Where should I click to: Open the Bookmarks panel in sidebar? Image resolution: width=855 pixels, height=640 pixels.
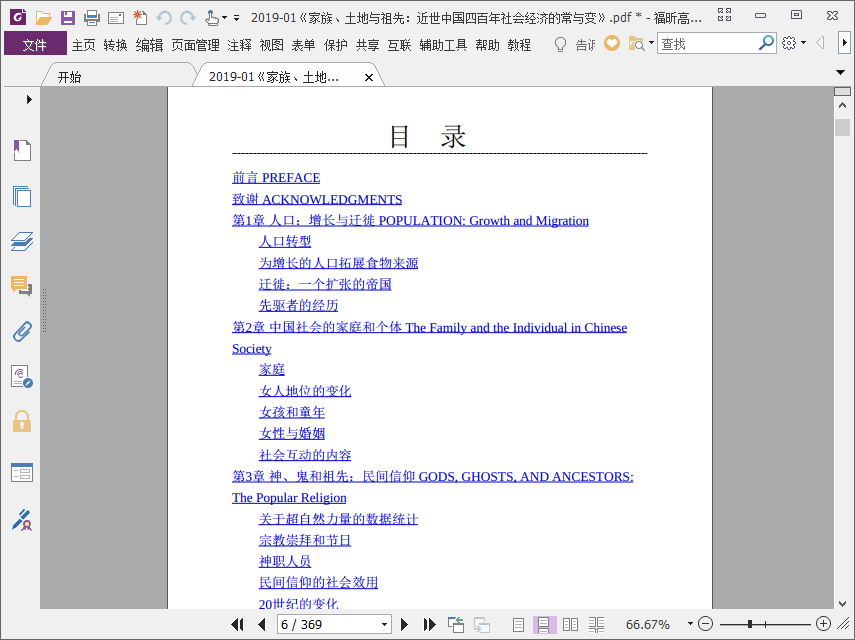point(22,150)
